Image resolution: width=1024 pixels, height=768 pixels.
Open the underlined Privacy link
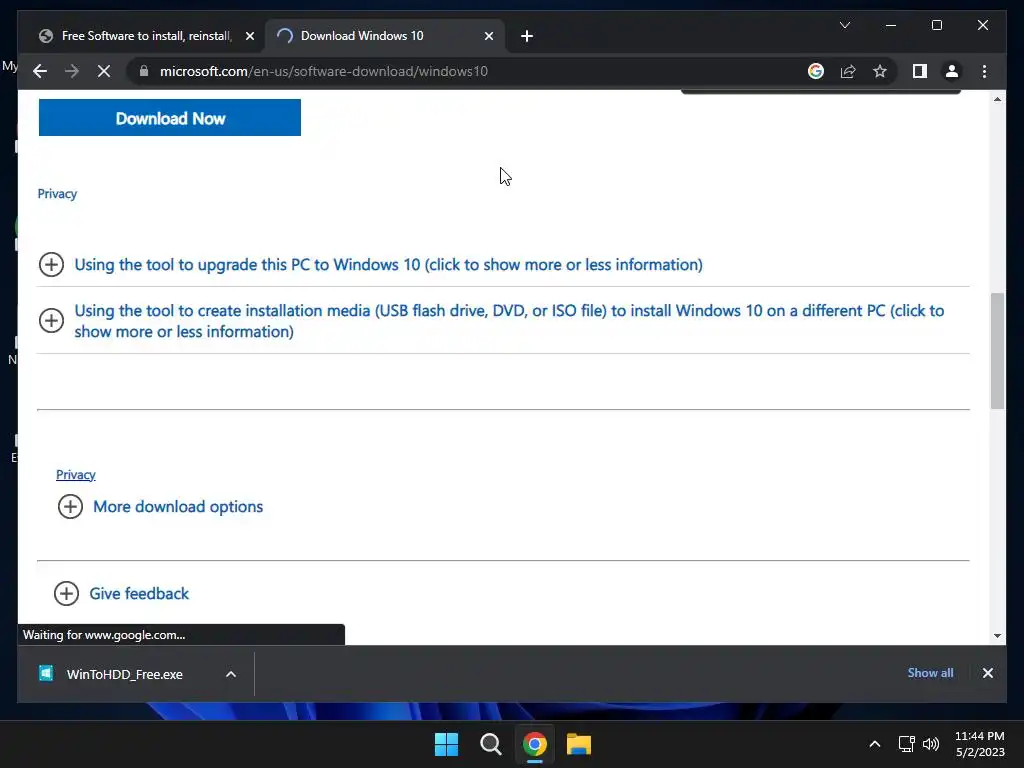[76, 475]
